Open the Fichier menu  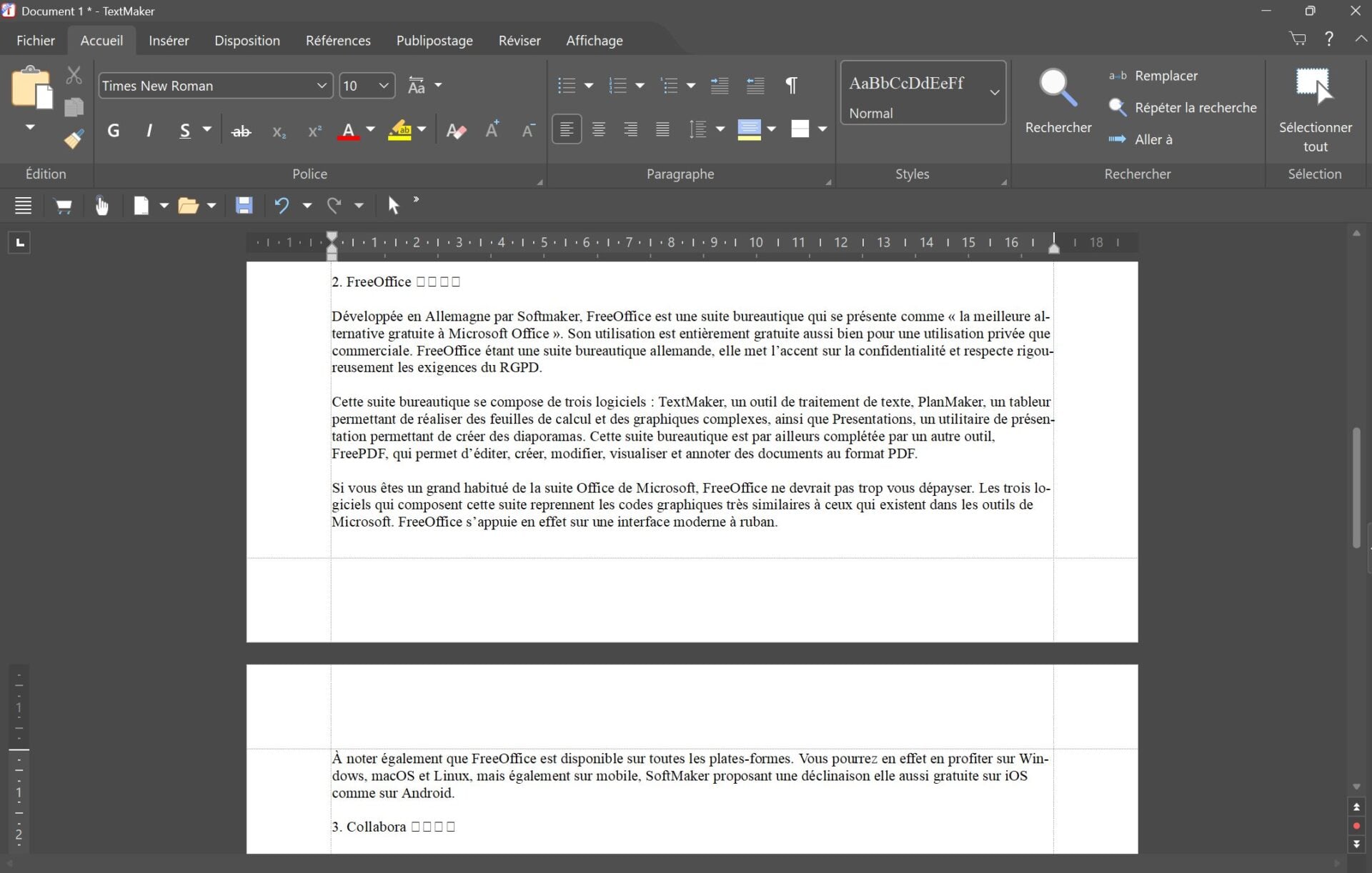(36, 41)
